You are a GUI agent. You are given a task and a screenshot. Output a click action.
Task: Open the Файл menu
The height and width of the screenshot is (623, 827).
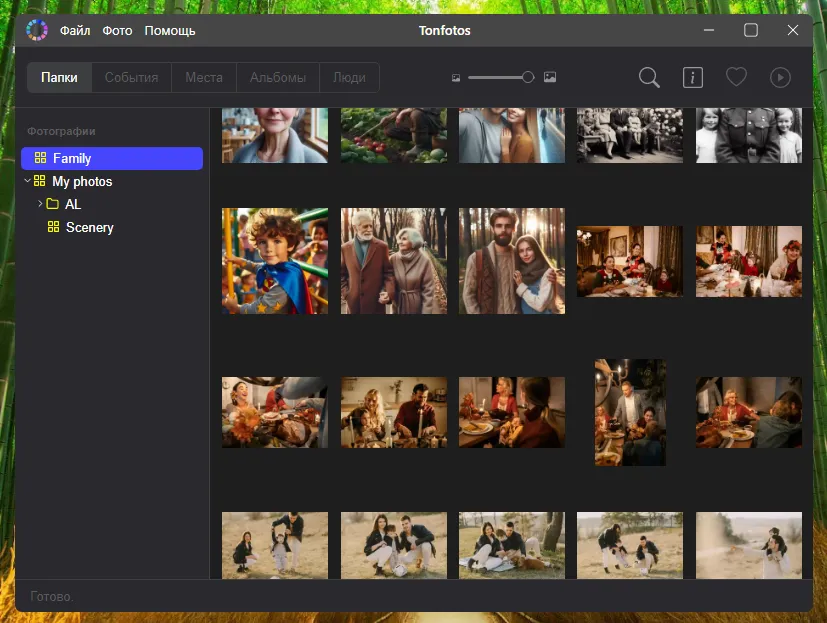point(75,30)
